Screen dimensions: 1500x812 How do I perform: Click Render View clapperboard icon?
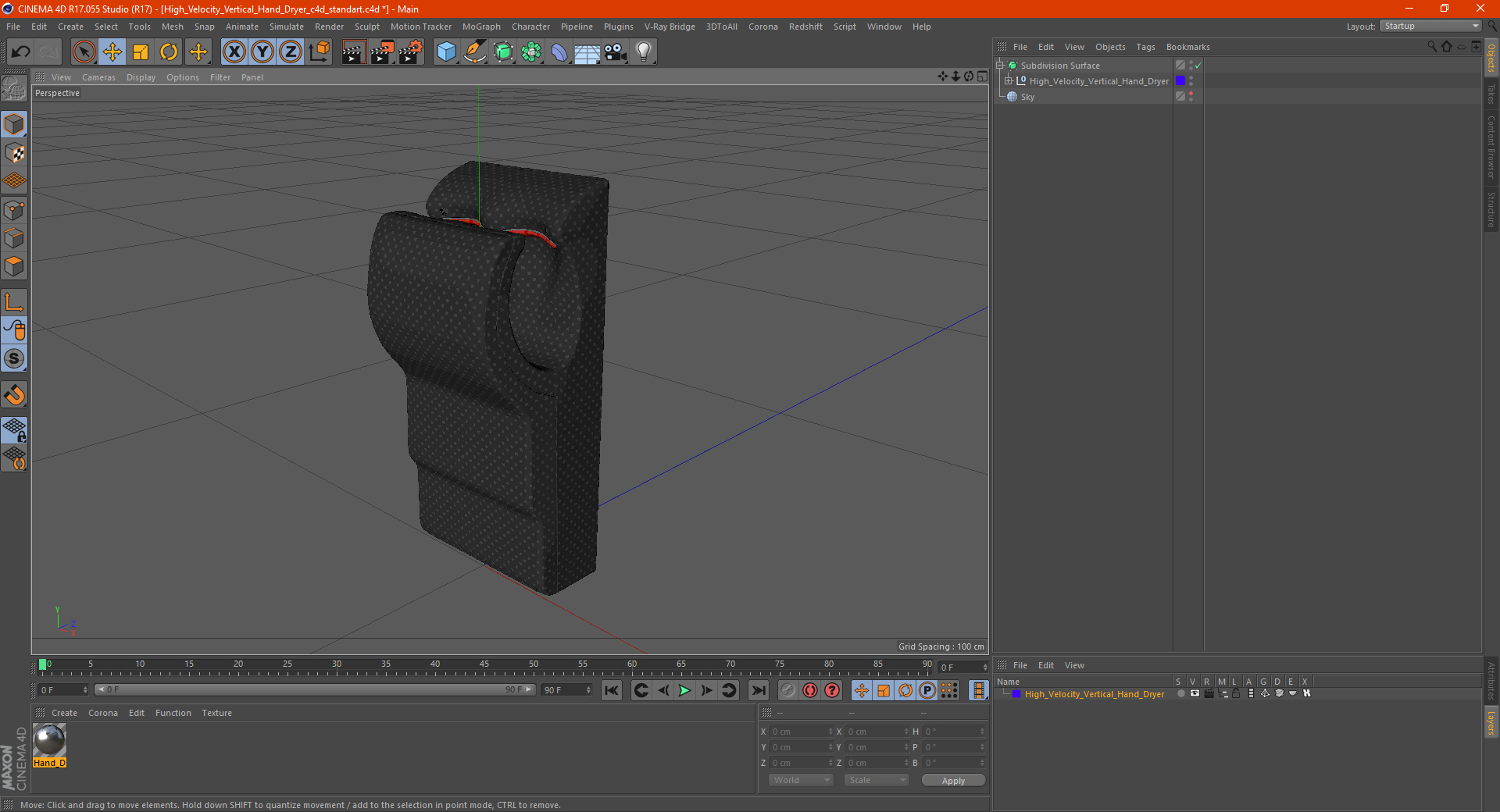(x=353, y=52)
